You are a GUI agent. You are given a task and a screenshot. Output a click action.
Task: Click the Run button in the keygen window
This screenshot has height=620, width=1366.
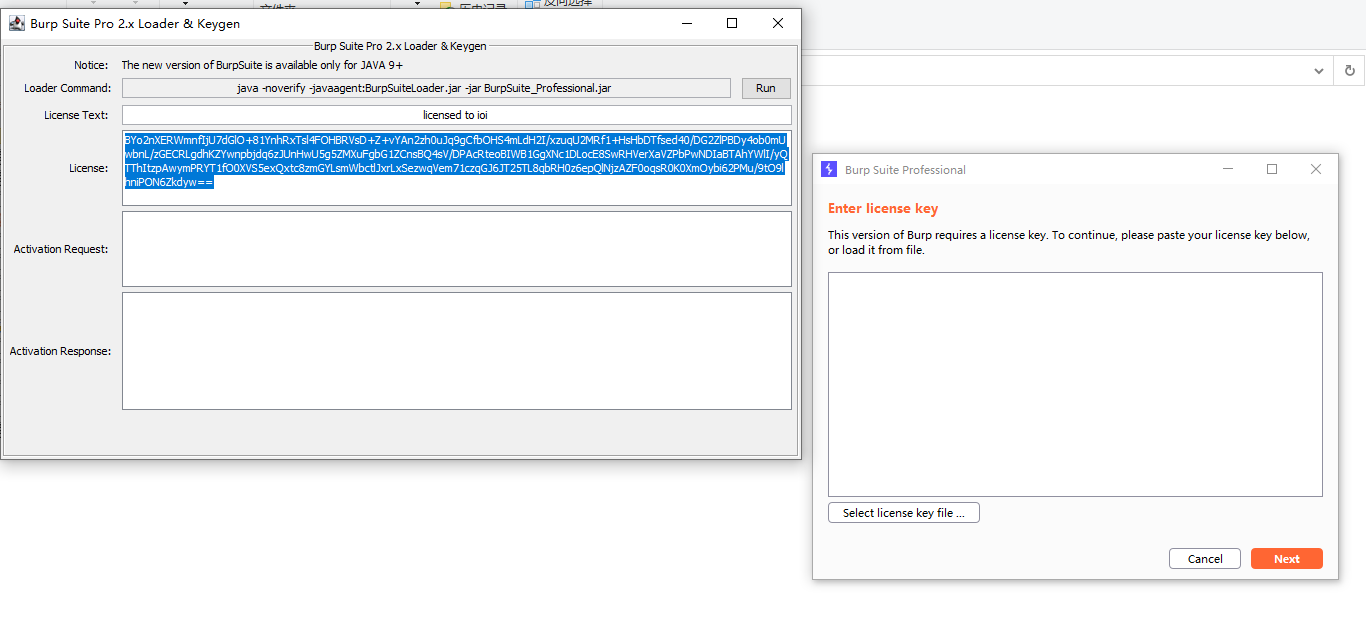click(766, 88)
